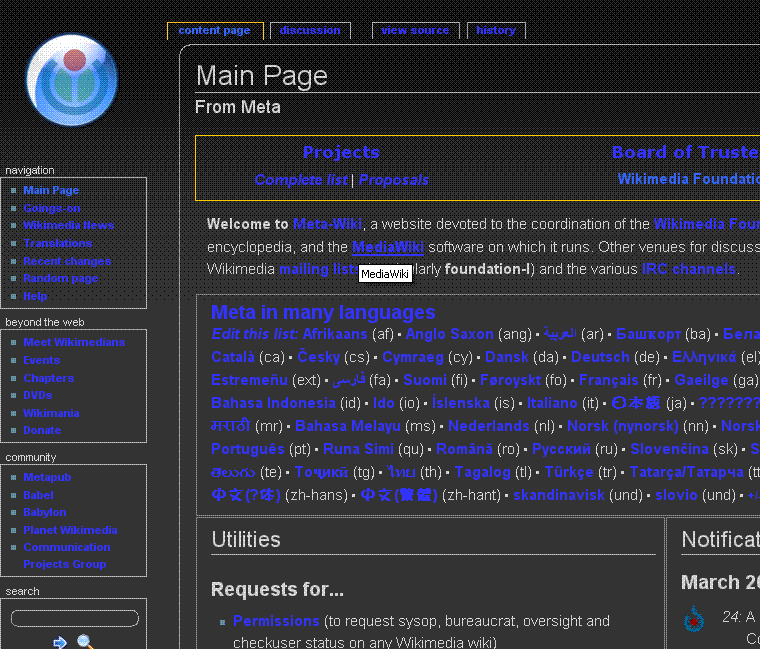760x649 pixels.
Task: Click Meta in many languages heading
Action: [x=323, y=312]
